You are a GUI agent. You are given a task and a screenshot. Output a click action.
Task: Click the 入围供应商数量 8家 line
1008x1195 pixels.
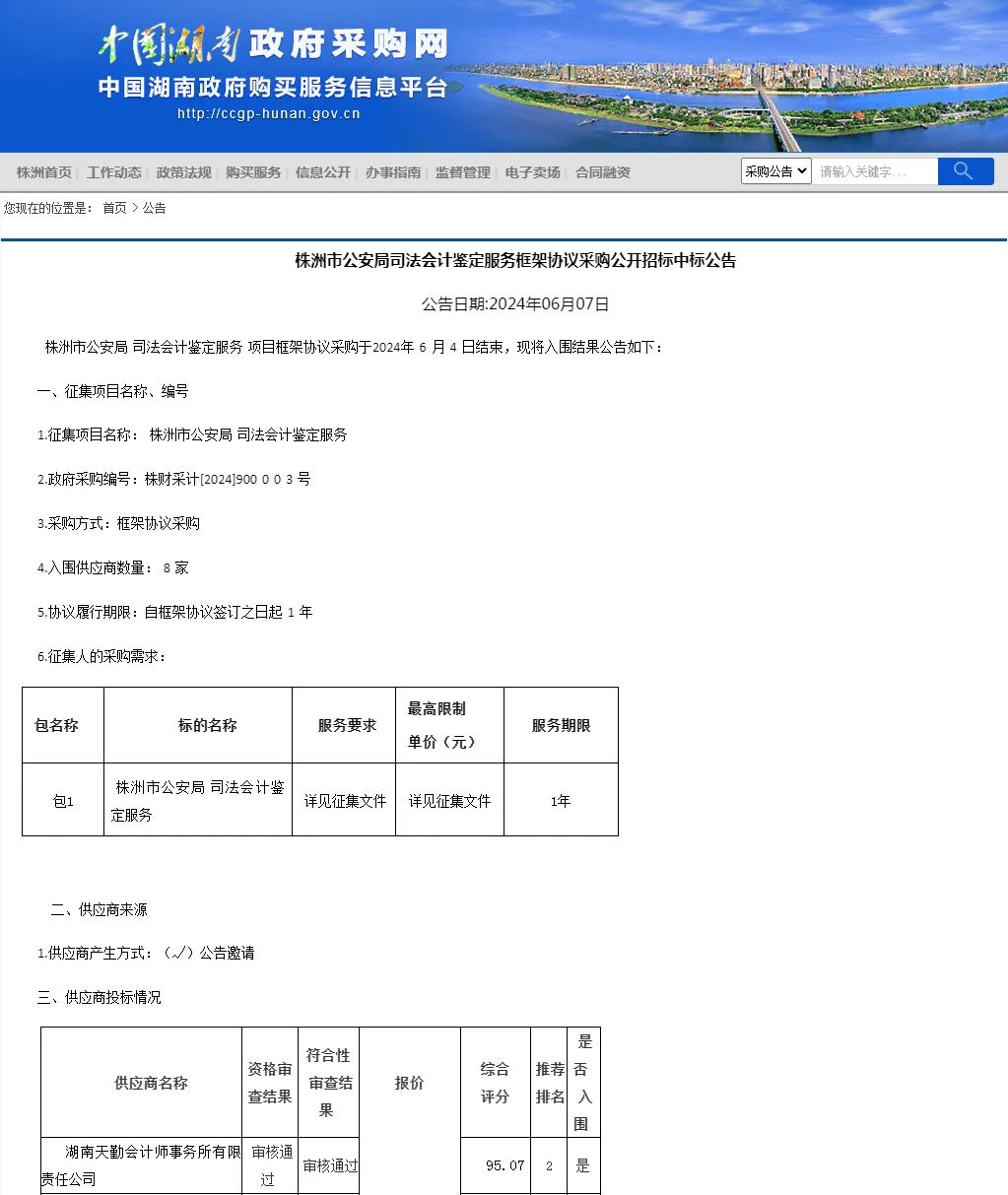tap(112, 567)
